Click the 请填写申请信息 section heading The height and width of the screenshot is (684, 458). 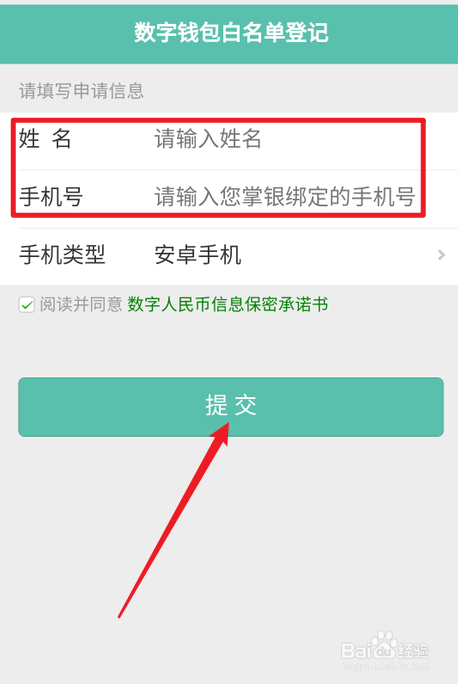point(81,91)
